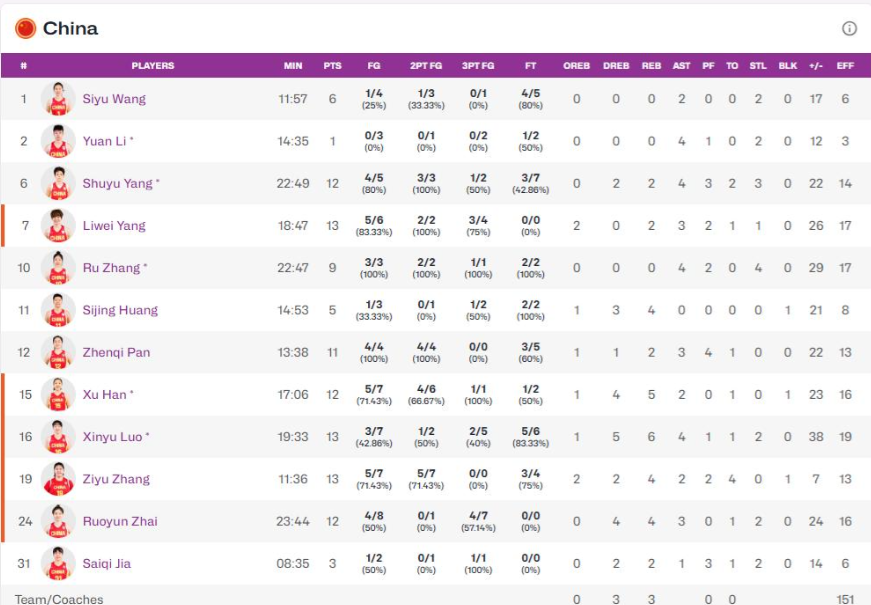Image resolution: width=871 pixels, height=605 pixels.
Task: Open Ruoyun Zhai player profile link
Action: click(x=120, y=521)
